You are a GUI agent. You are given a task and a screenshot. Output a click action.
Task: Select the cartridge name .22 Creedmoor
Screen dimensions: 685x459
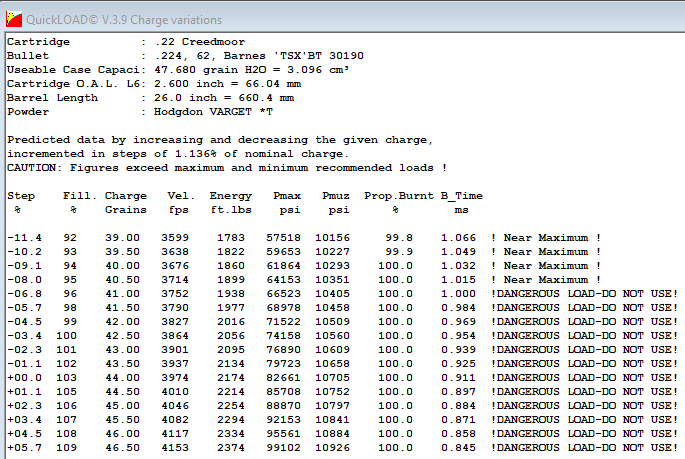(200, 42)
